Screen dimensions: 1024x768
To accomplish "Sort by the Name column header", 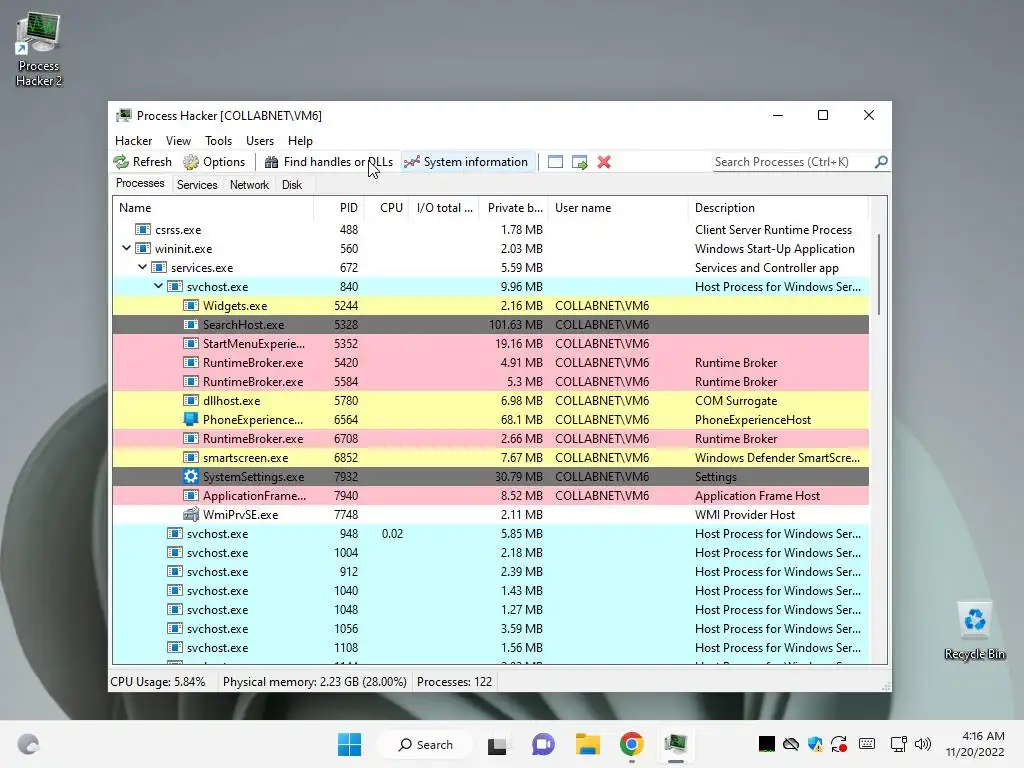I will 213,208.
